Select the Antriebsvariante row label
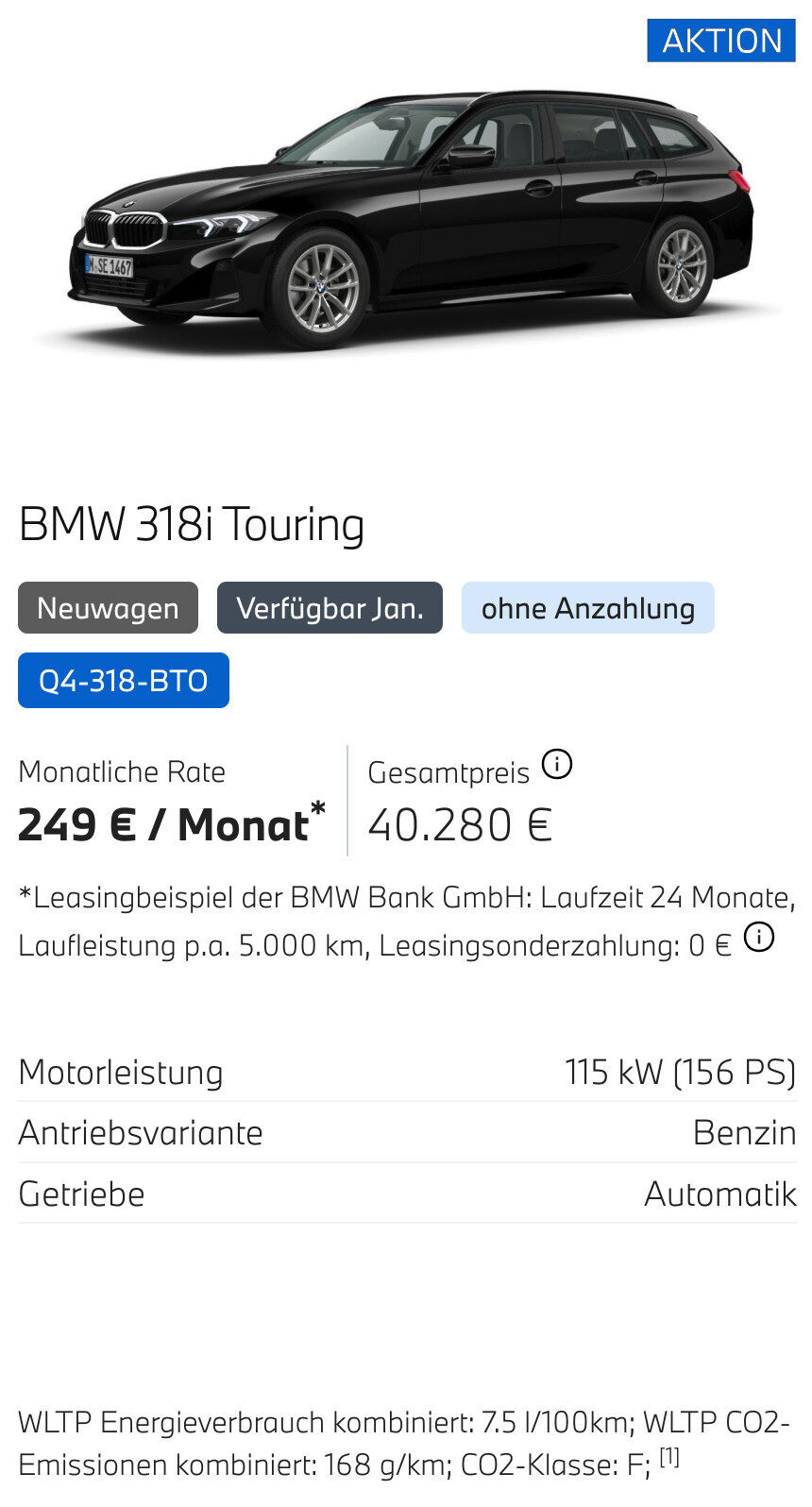The height and width of the screenshot is (1507, 812). coord(141,1132)
